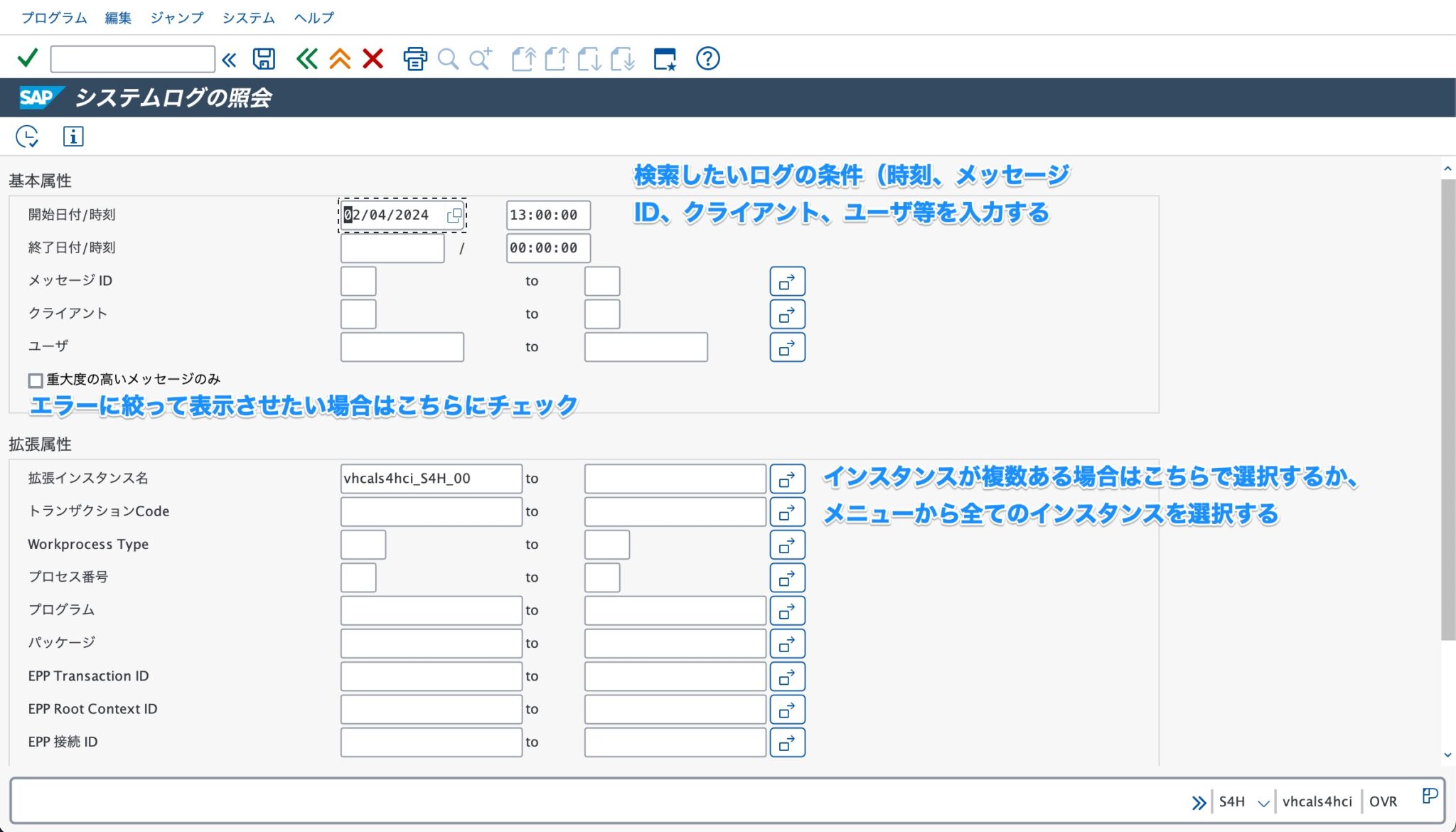Exit the screen with the orange Exit icon
This screenshot has height=832, width=1456.
click(340, 58)
